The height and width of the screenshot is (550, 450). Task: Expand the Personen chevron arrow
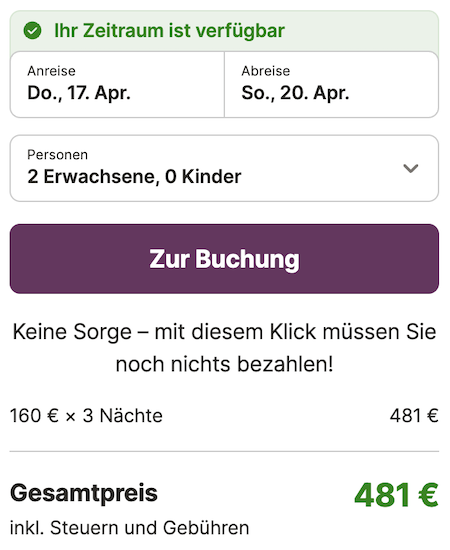point(410,168)
